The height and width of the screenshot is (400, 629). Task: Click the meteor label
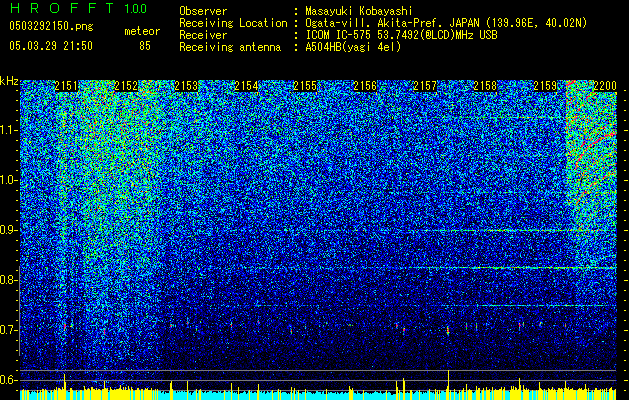click(x=142, y=31)
